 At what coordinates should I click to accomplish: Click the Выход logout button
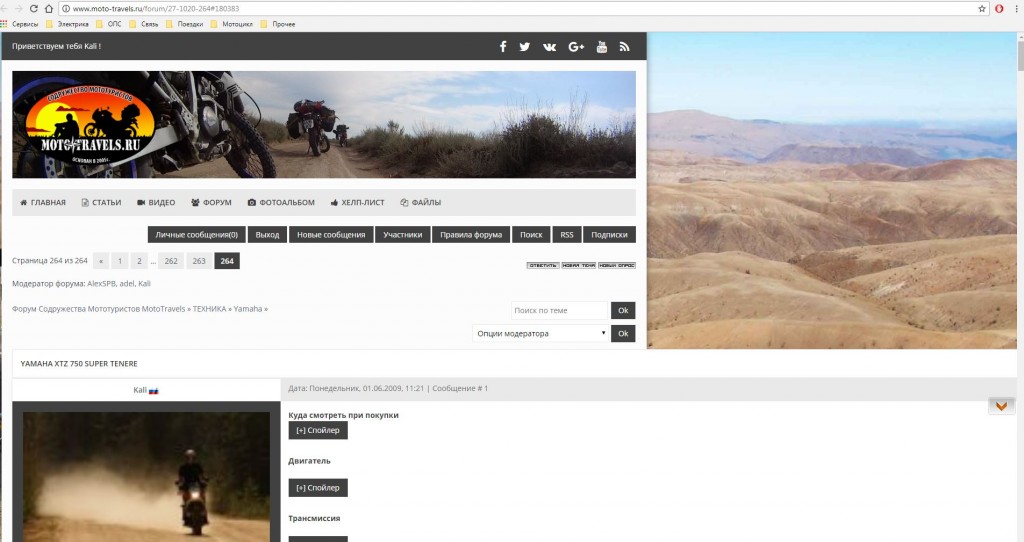267,234
